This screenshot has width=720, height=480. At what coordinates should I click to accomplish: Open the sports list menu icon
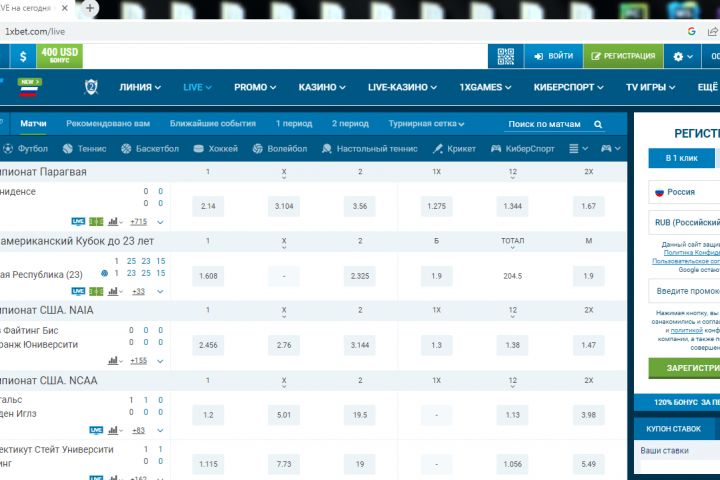[x=578, y=148]
